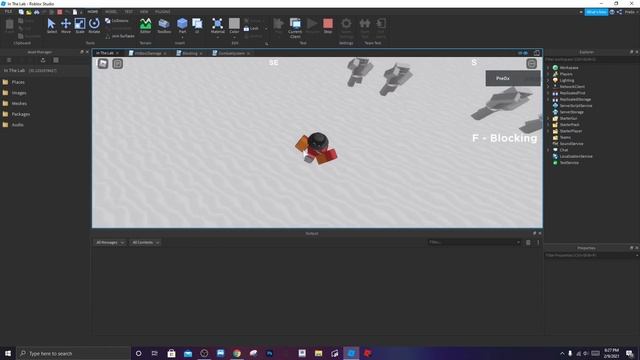Toggle the Collisions option
This screenshot has height=360, width=640.
[x=117, y=20]
